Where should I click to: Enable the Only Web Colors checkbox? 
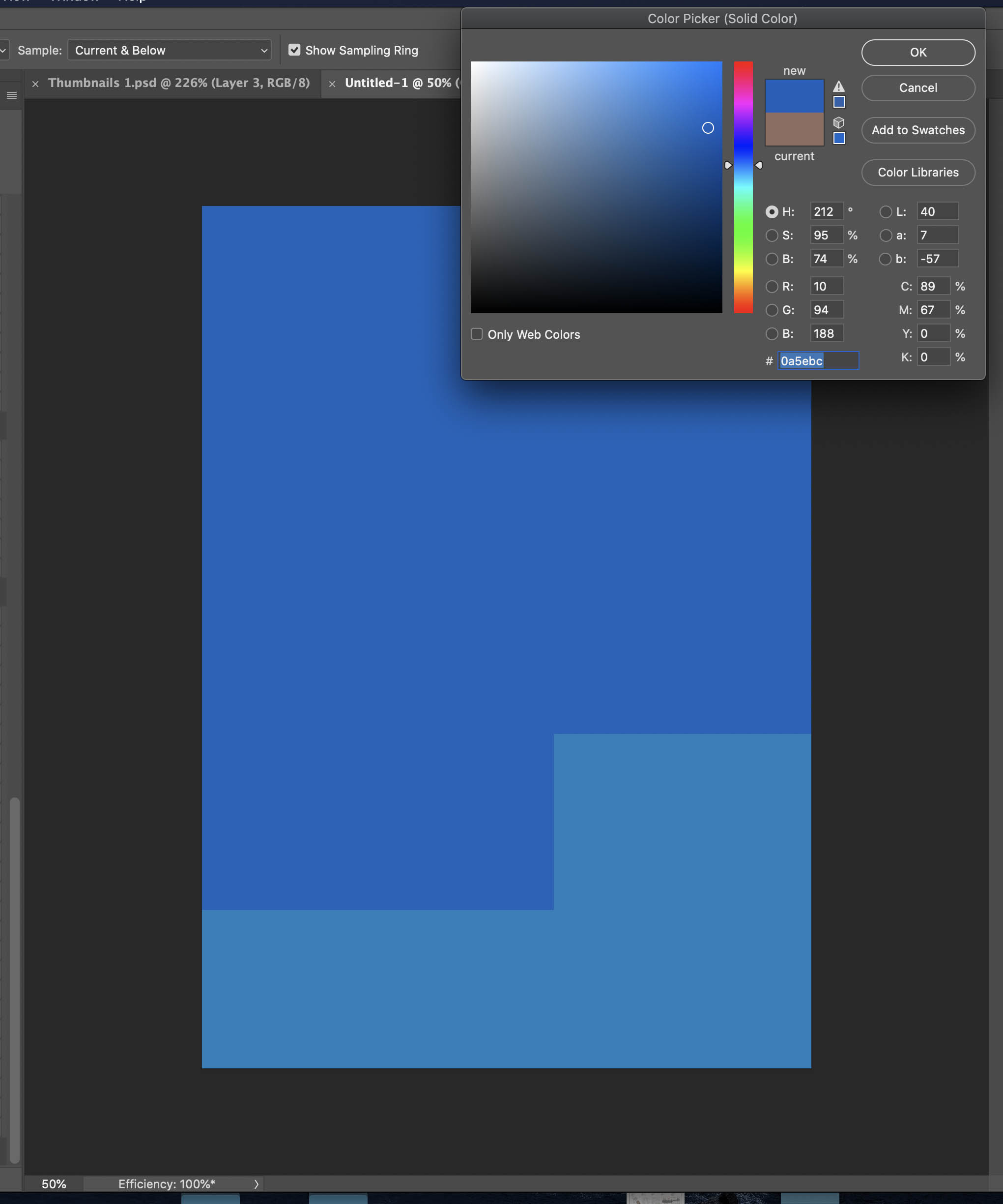point(476,334)
